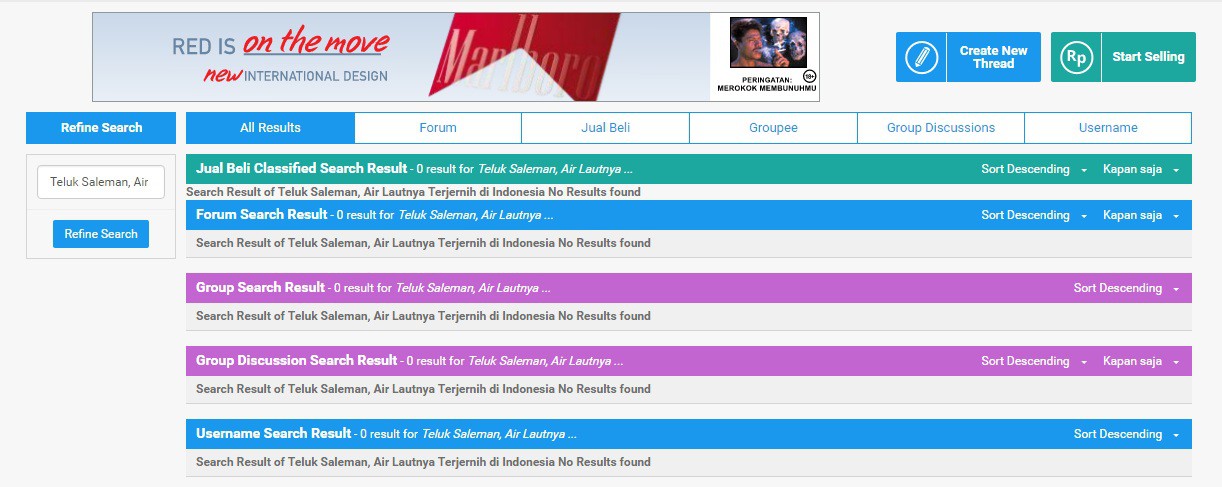Viewport: 1222px width, 487px height.
Task: Click the Username Search Result heading
Action: pos(274,433)
